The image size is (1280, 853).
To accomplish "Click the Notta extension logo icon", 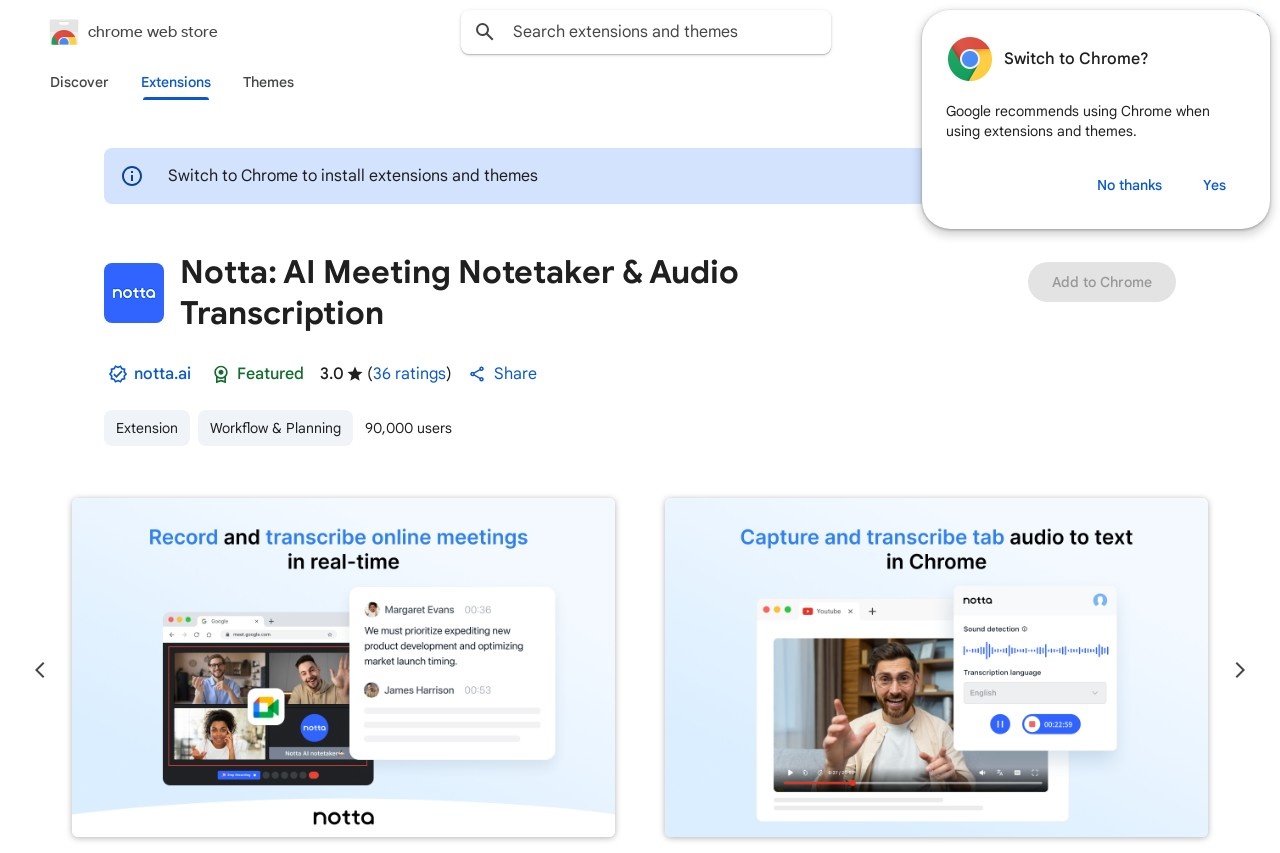I will 134,293.
